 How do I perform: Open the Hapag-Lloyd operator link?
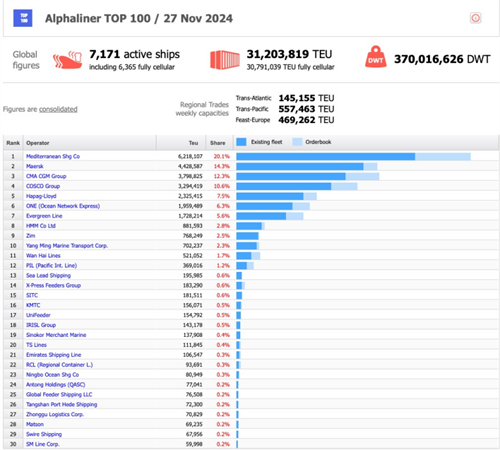[x=41, y=196]
